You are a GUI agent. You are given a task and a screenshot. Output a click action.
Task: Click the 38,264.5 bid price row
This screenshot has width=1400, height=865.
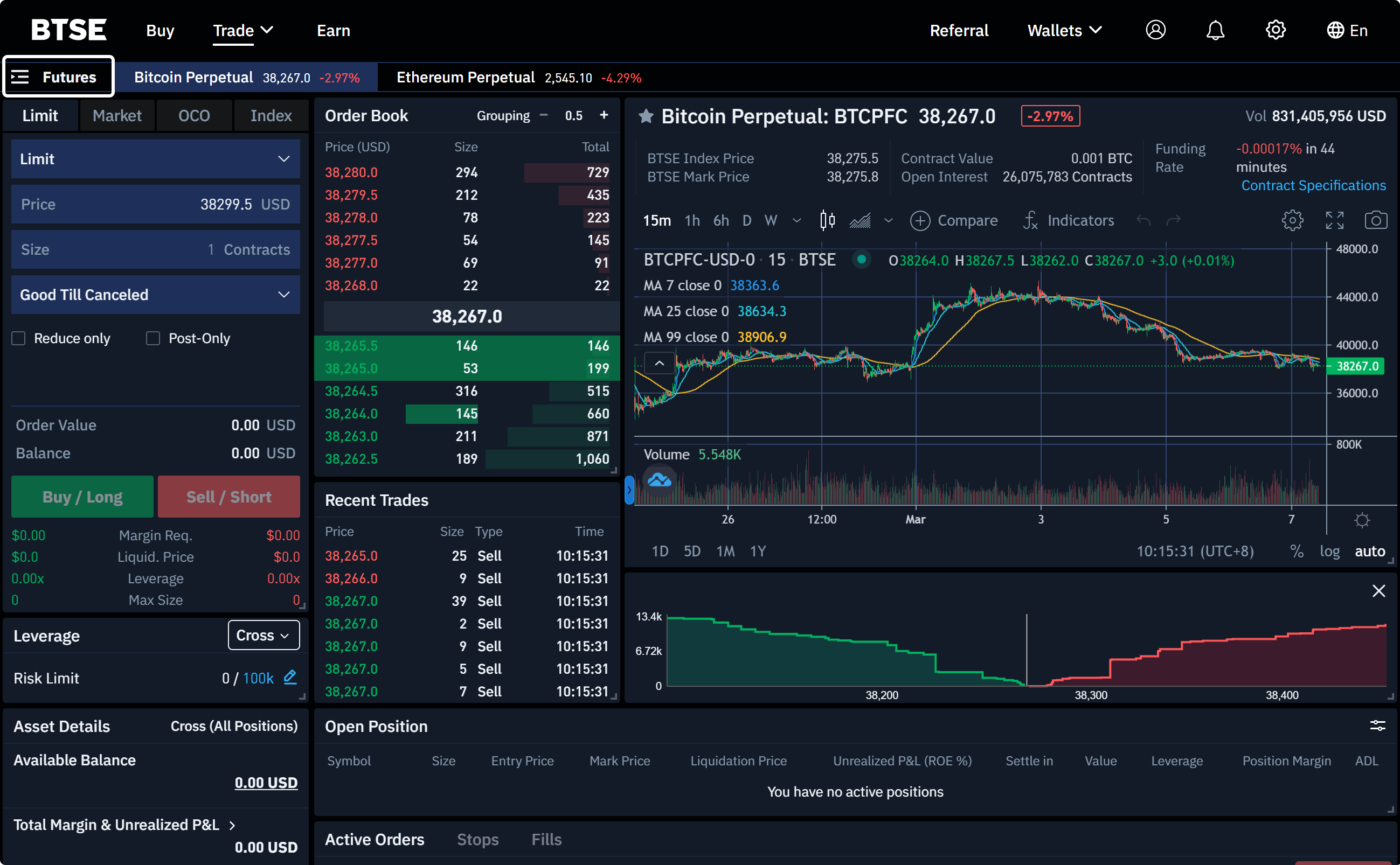click(x=467, y=390)
